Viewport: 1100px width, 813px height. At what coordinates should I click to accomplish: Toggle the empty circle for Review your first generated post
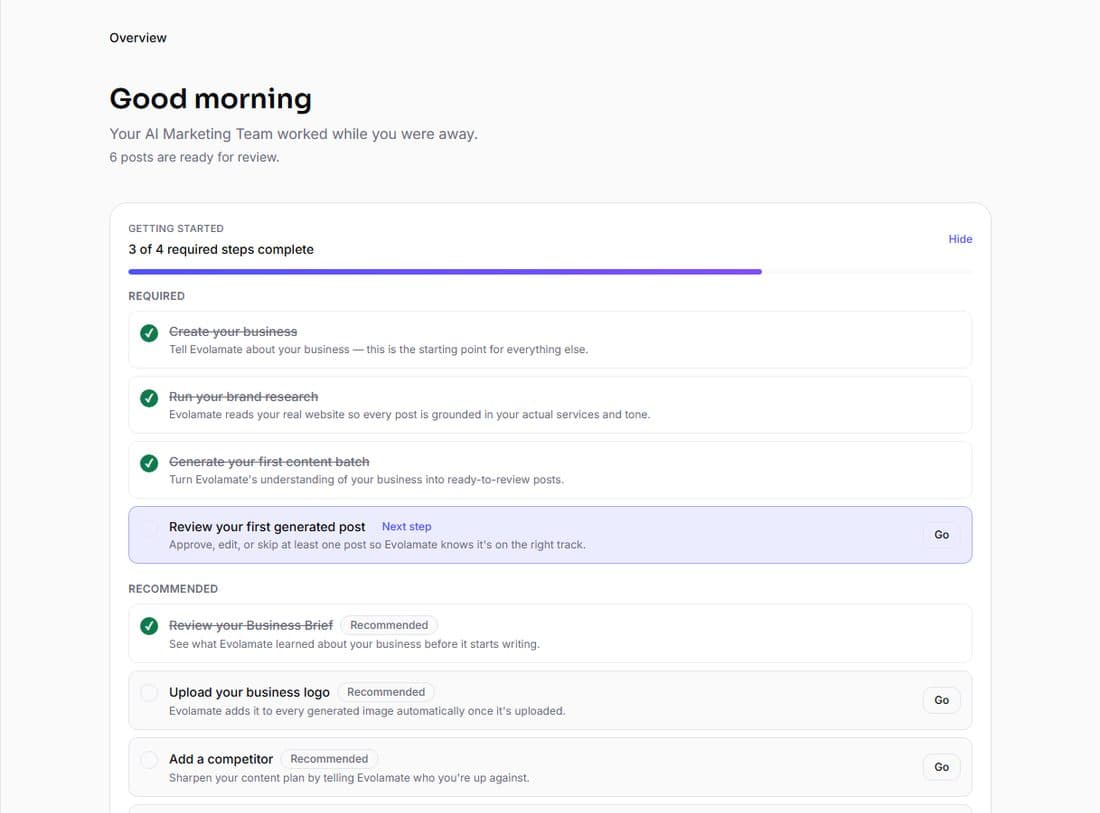[149, 529]
